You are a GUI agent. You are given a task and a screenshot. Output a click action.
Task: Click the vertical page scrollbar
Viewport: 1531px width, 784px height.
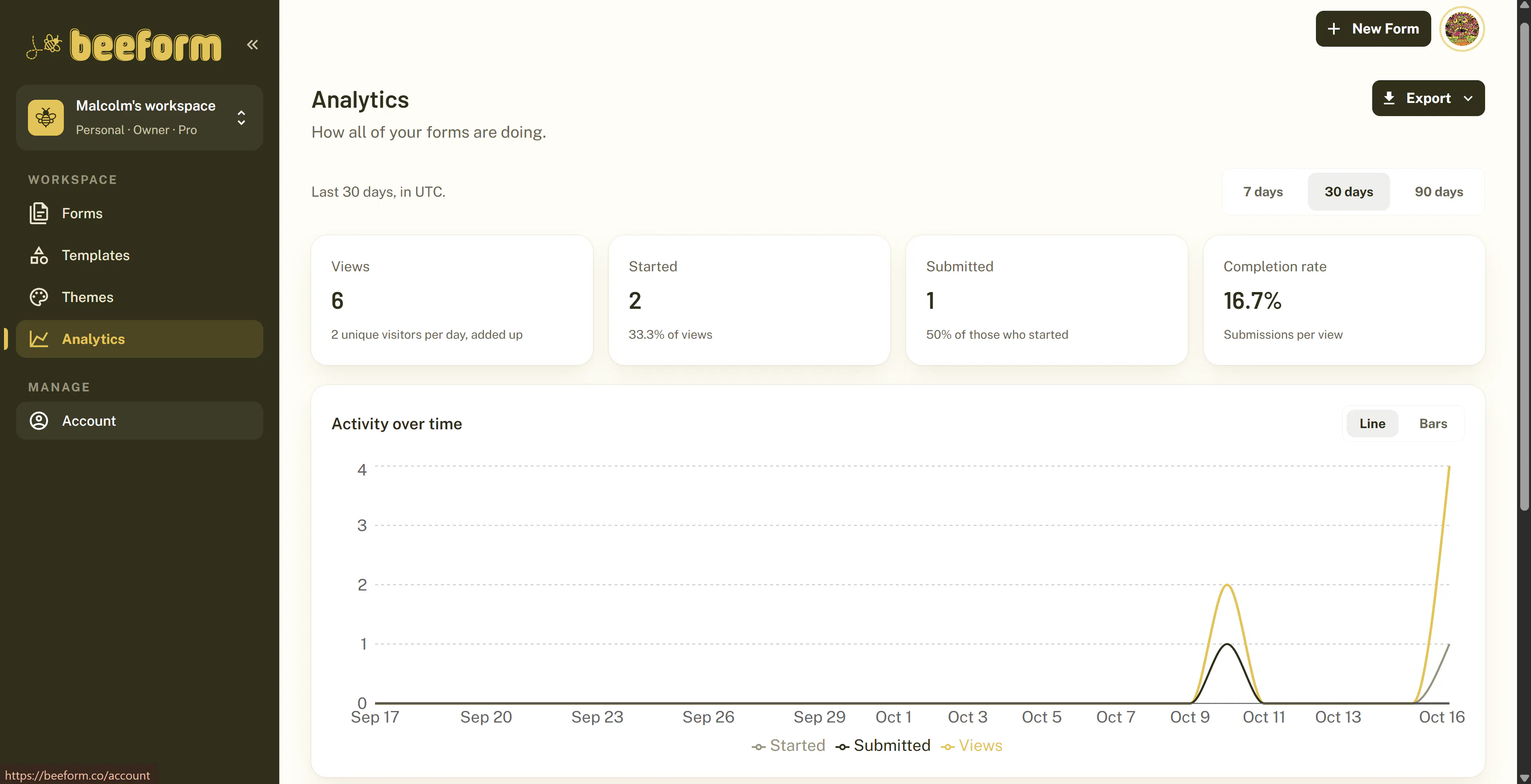pyautogui.click(x=1524, y=266)
